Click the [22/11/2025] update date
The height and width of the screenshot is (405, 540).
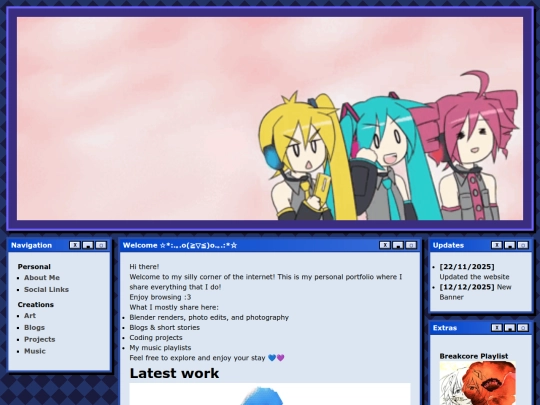467,267
